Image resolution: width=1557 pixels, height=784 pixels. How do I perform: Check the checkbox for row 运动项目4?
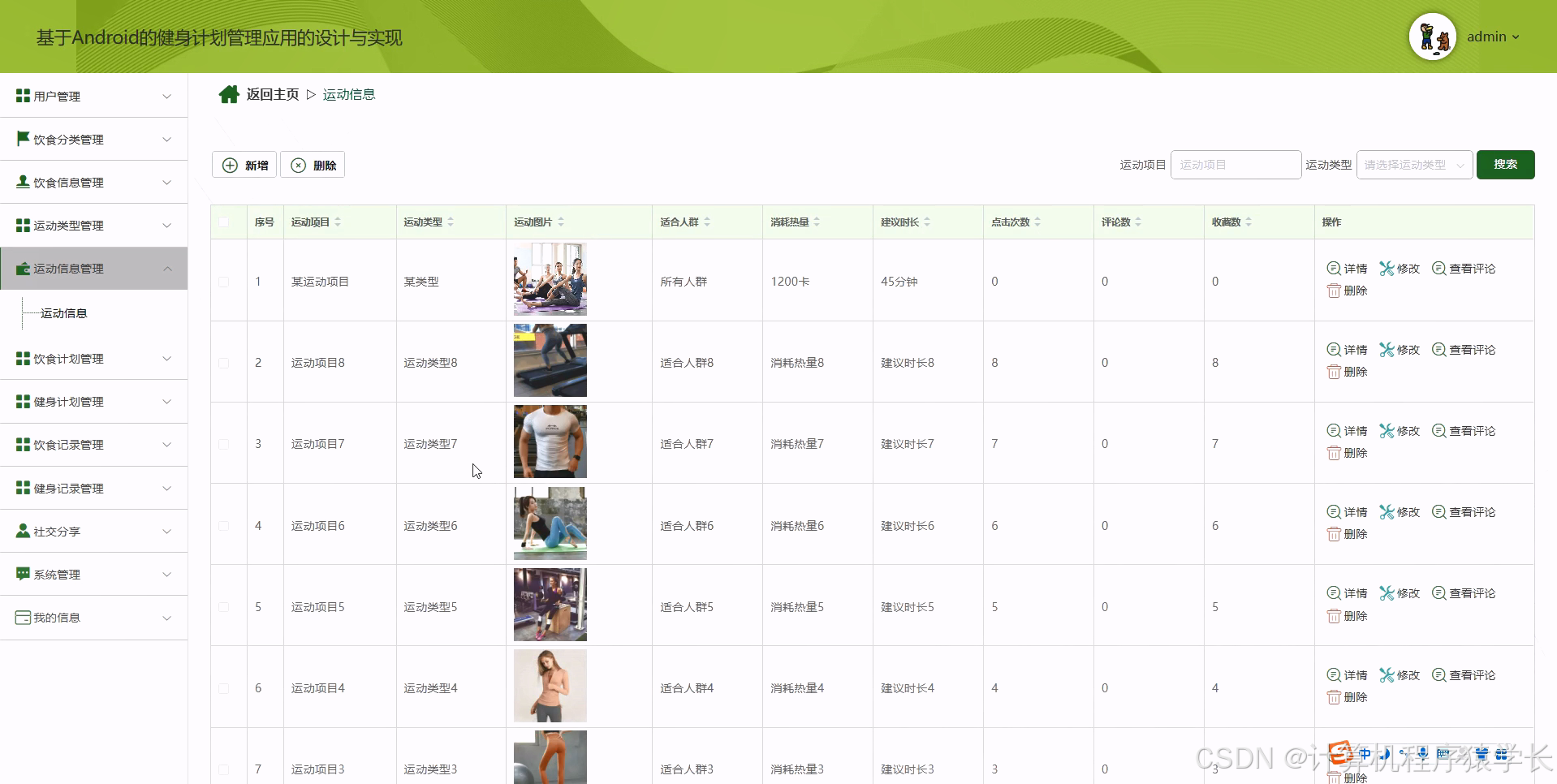click(223, 688)
